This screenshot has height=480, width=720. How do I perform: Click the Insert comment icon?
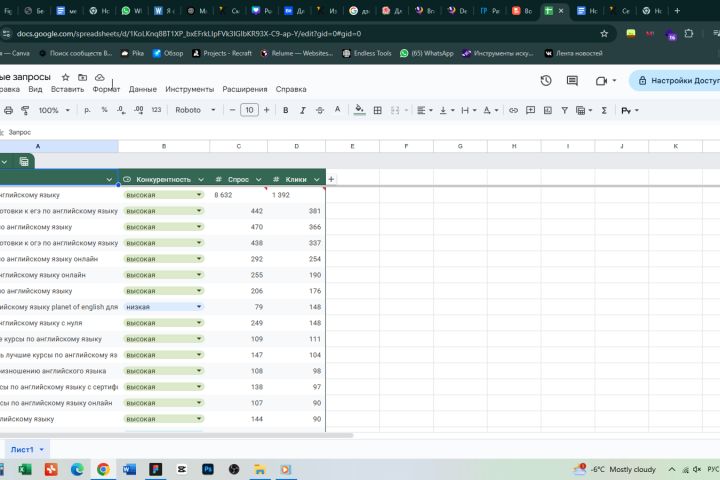coord(530,110)
